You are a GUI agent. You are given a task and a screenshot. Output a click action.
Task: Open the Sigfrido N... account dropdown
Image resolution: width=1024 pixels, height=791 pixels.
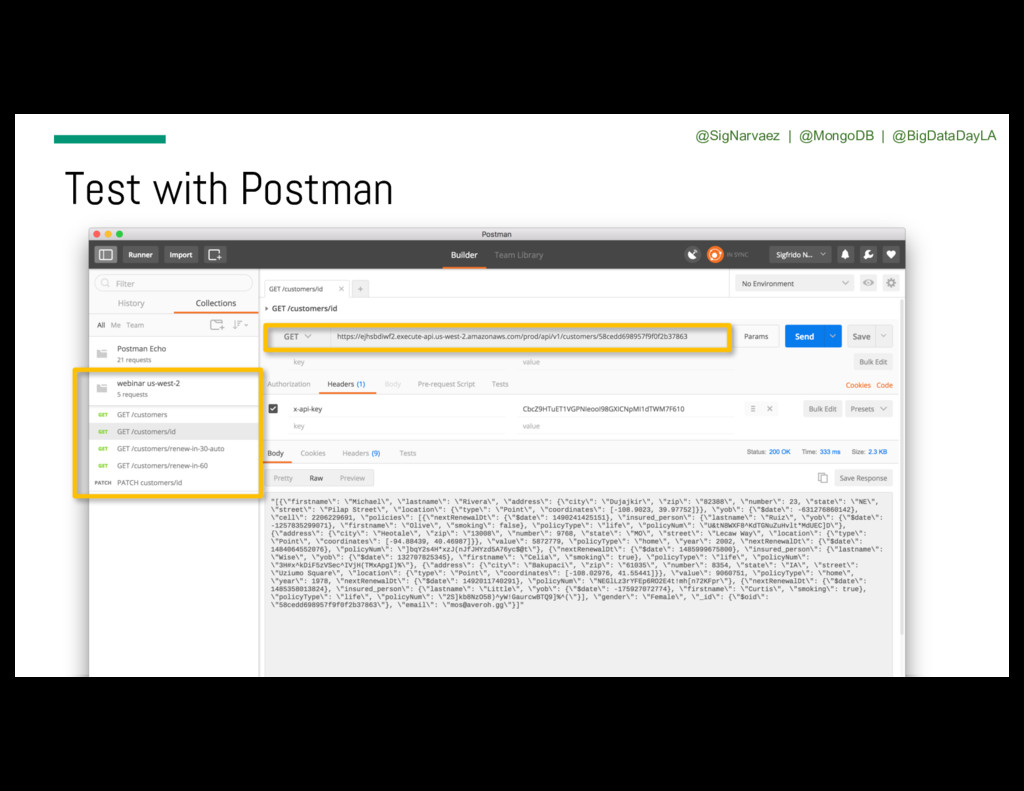click(x=800, y=255)
